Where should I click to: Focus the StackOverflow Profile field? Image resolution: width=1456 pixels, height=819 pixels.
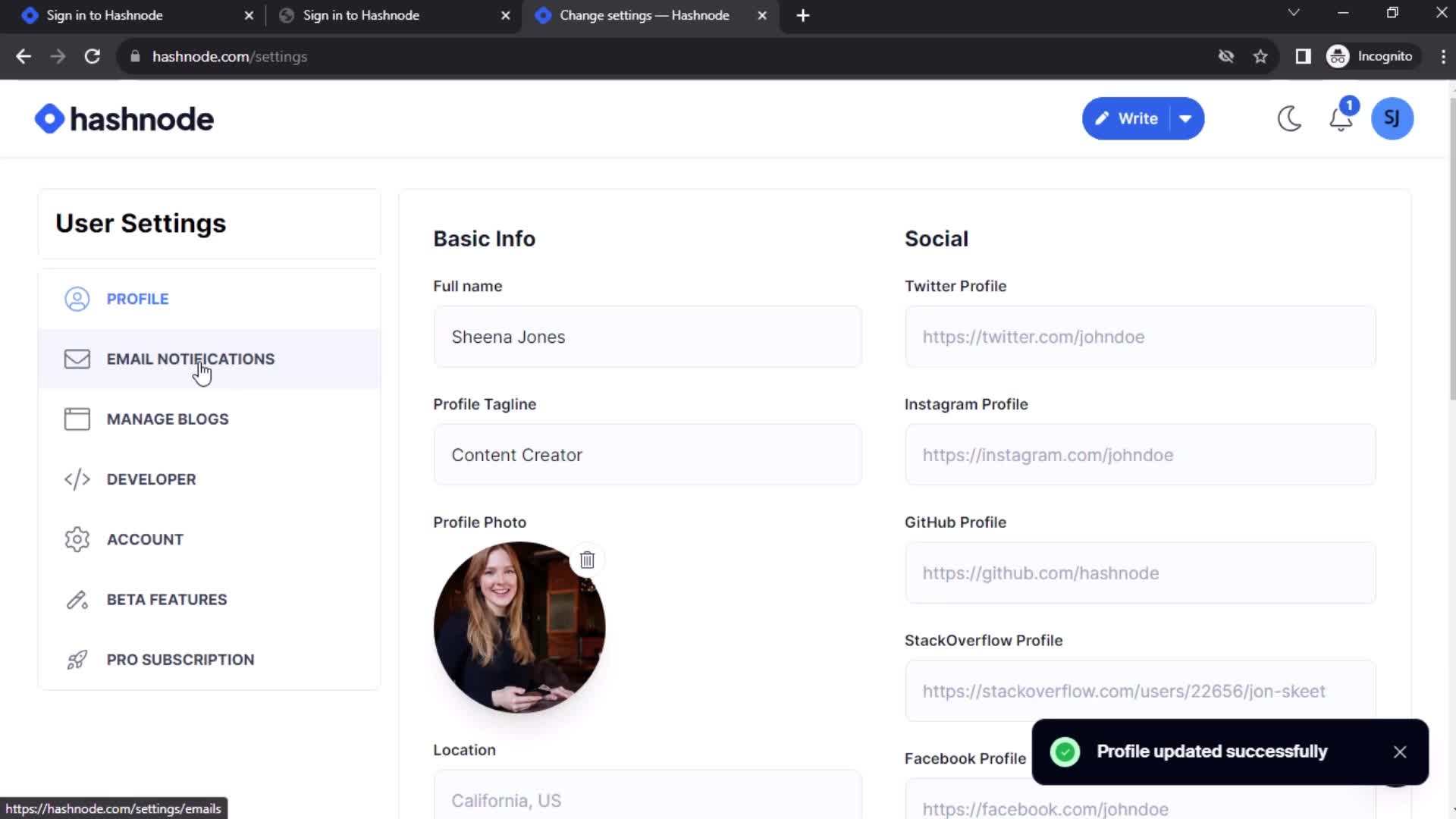point(1140,691)
